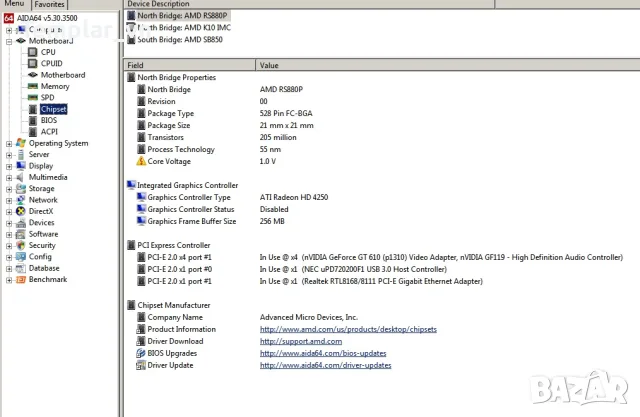This screenshot has height=417, width=640.
Task: Select the CPU icon in the tree
Action: 33,52
